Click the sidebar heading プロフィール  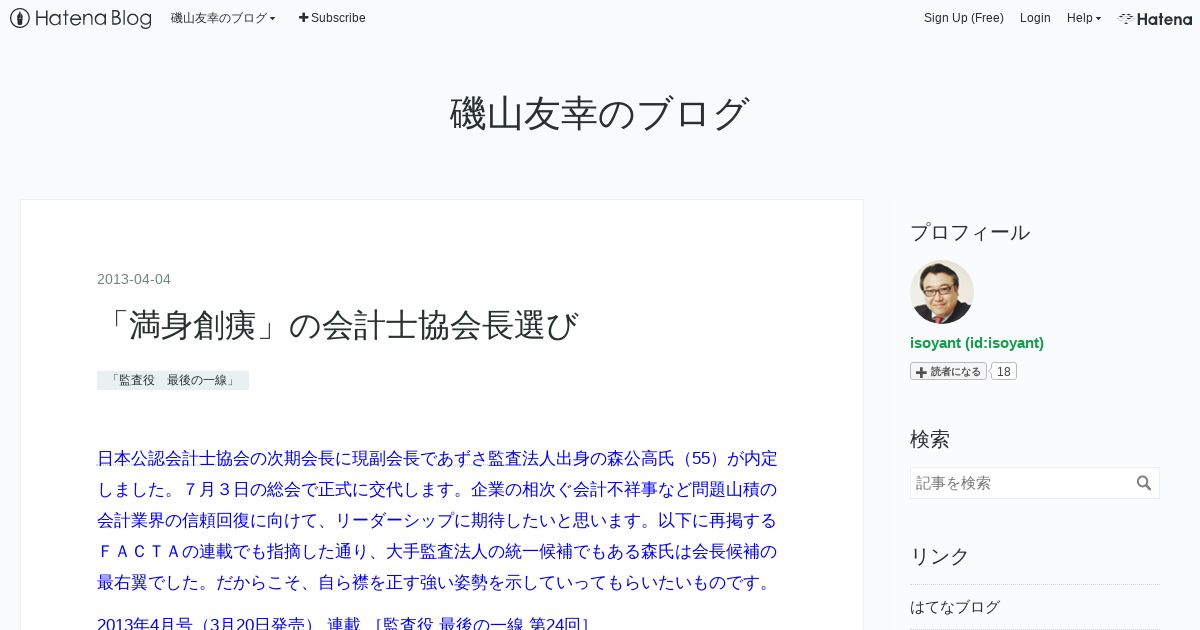pos(970,232)
